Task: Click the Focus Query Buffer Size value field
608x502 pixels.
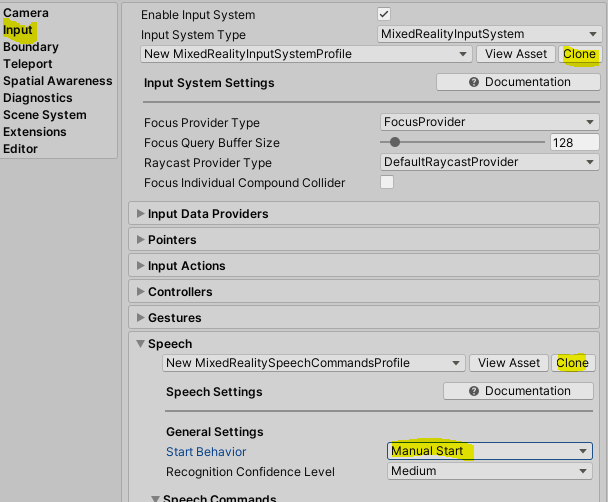Action: pos(575,143)
